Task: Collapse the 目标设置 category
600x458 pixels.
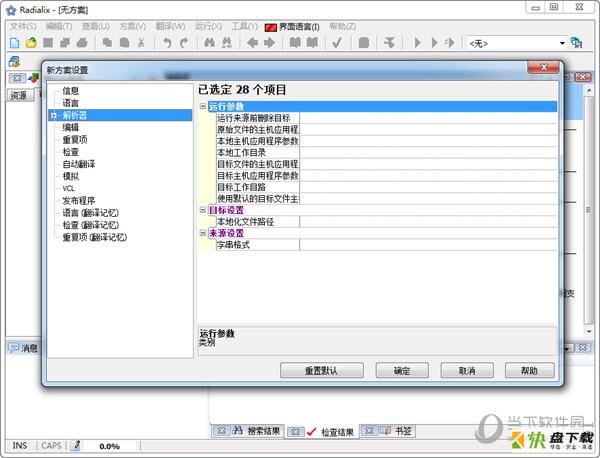Action: [x=203, y=210]
